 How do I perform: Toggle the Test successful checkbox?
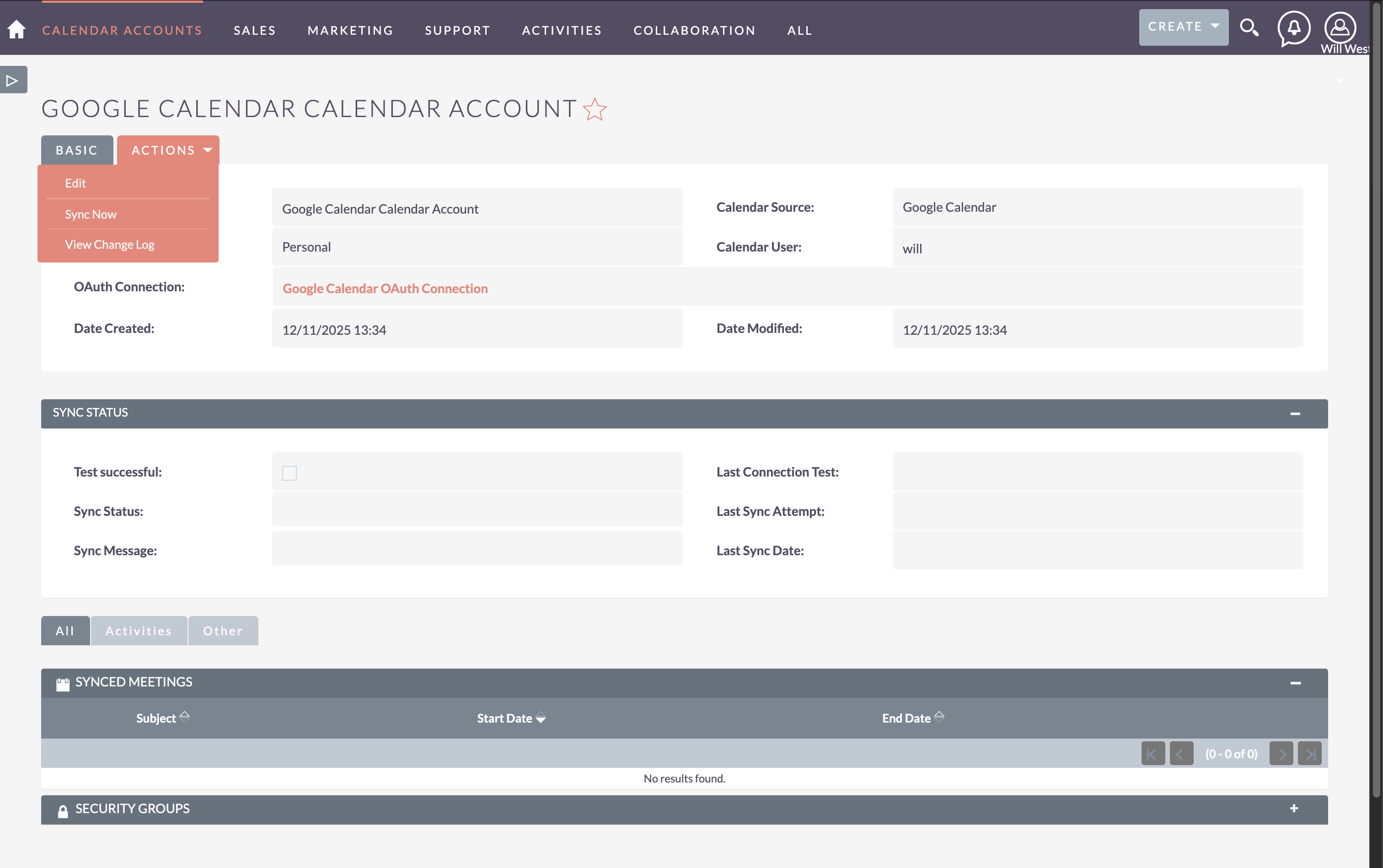(x=289, y=473)
